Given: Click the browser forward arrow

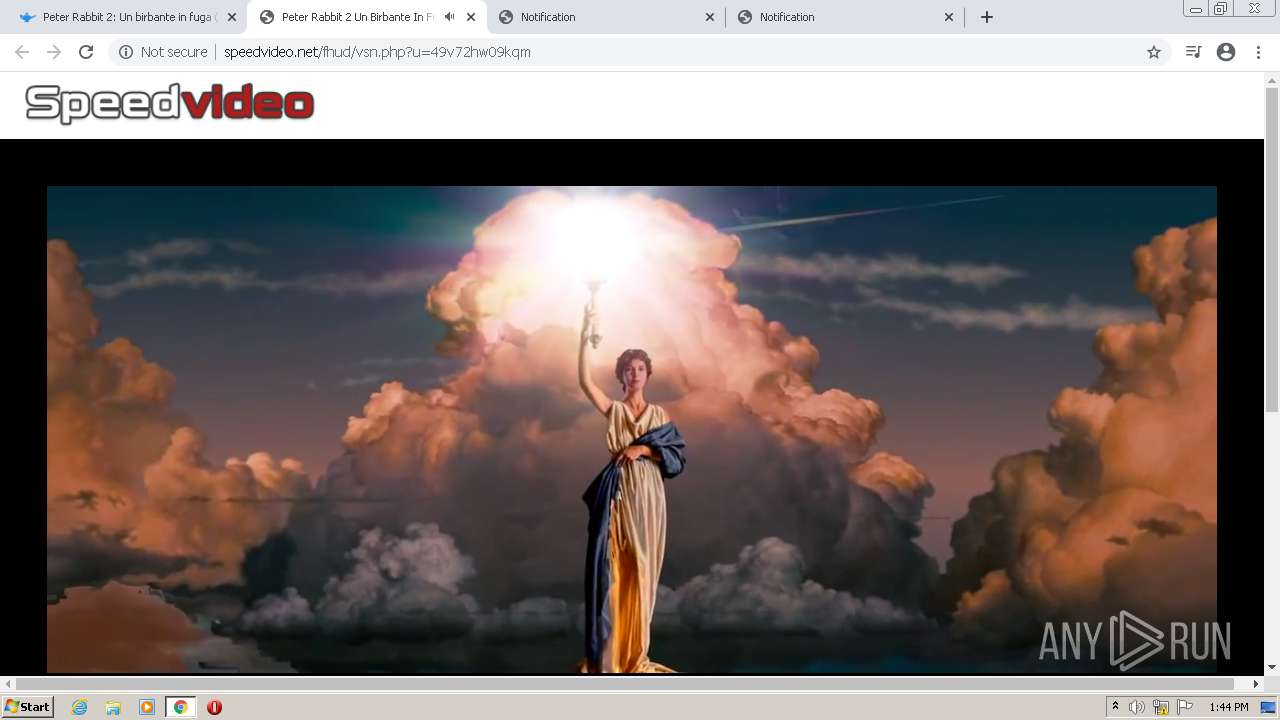Looking at the screenshot, I should point(54,52).
